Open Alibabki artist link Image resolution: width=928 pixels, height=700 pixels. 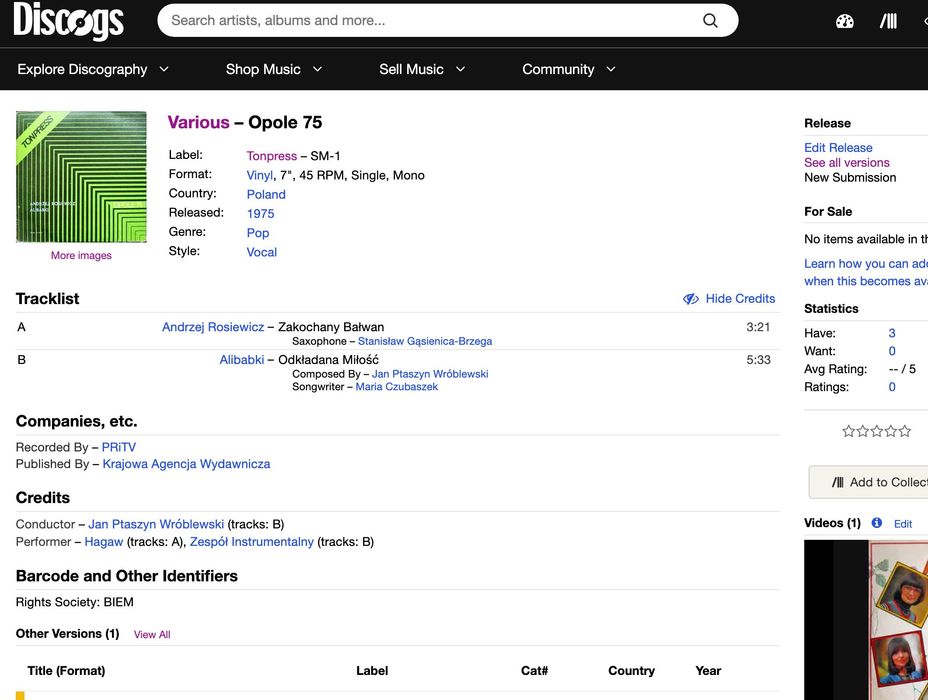(242, 360)
